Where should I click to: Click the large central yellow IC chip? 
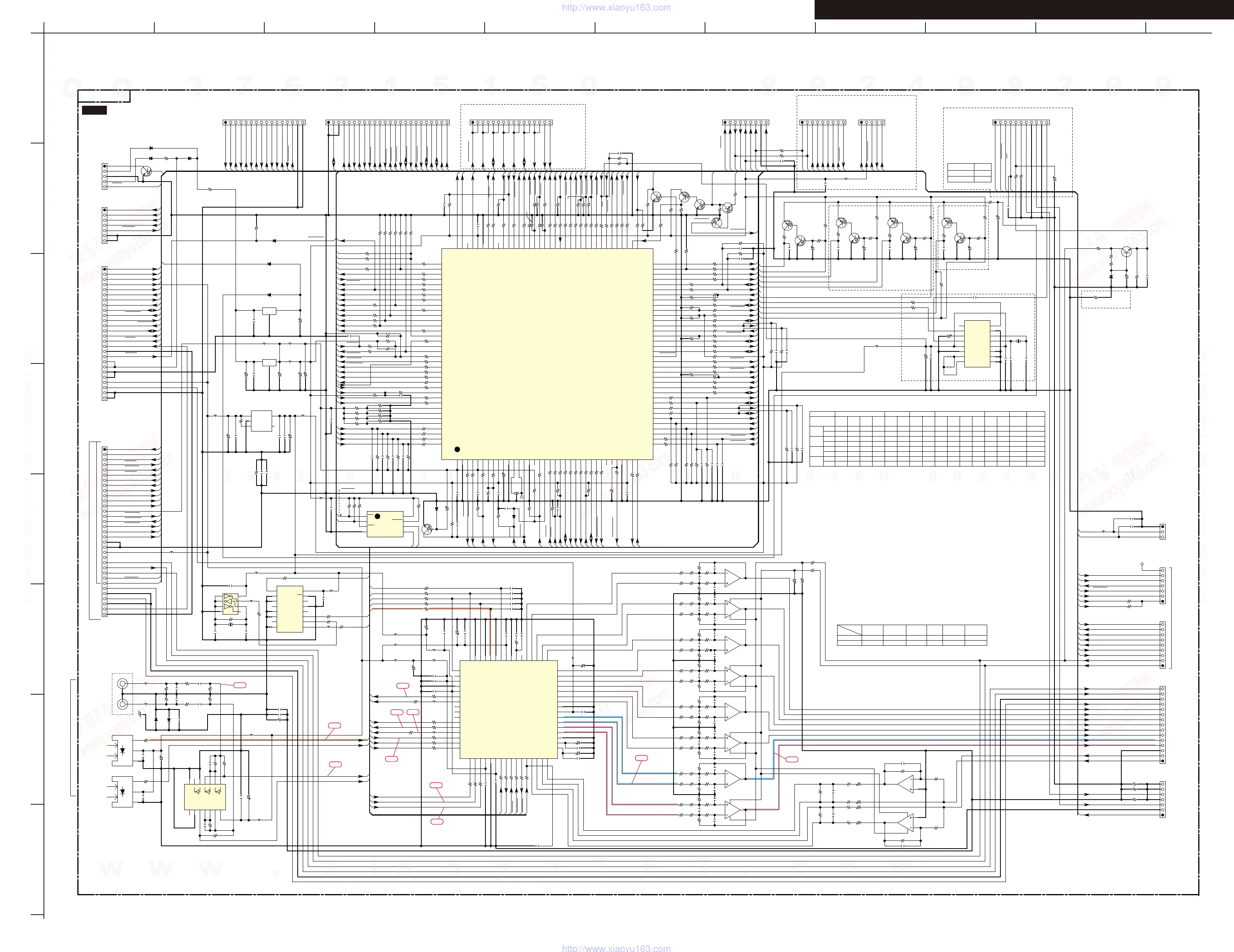click(x=547, y=354)
